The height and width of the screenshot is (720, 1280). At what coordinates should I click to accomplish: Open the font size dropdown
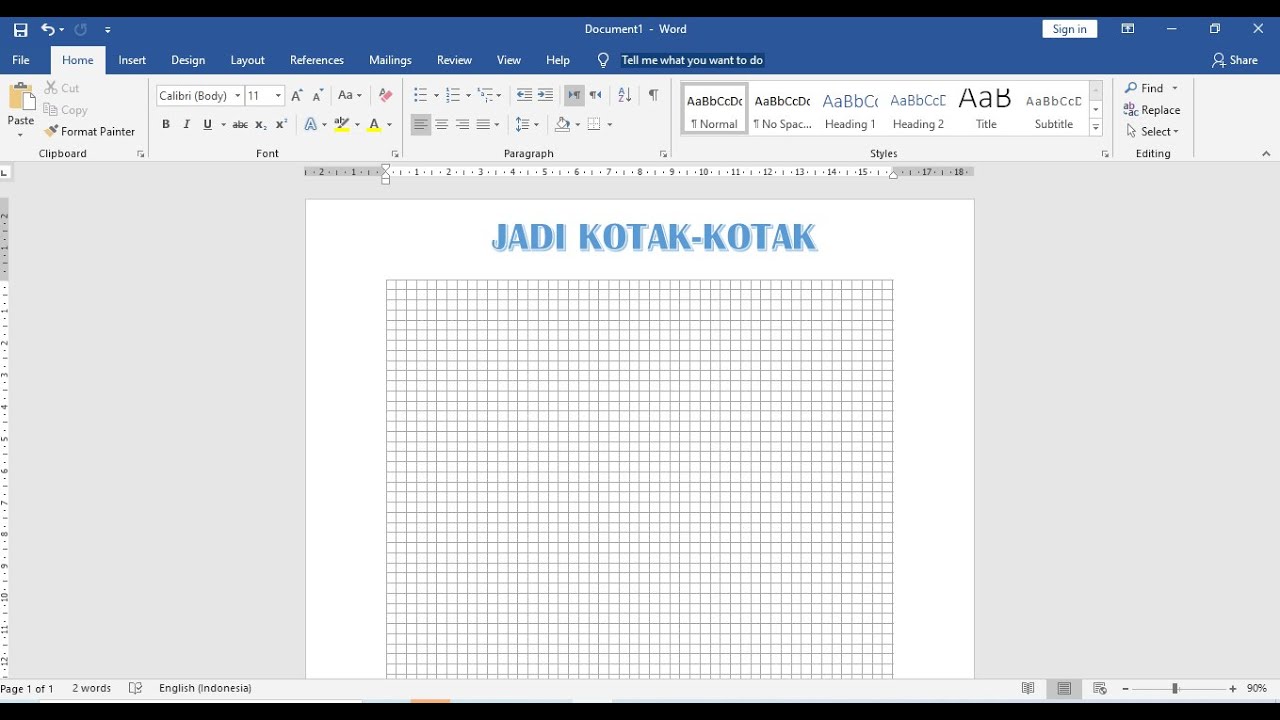[x=278, y=96]
